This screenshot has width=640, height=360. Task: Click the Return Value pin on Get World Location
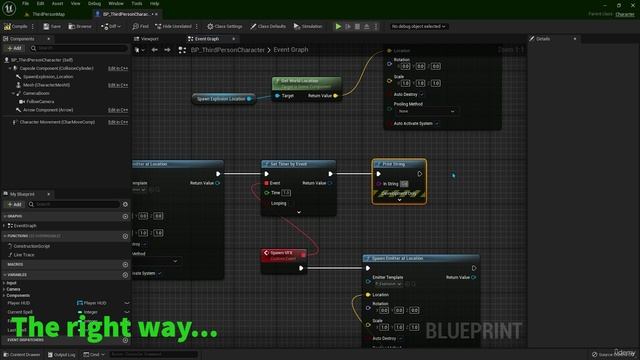(x=336, y=96)
